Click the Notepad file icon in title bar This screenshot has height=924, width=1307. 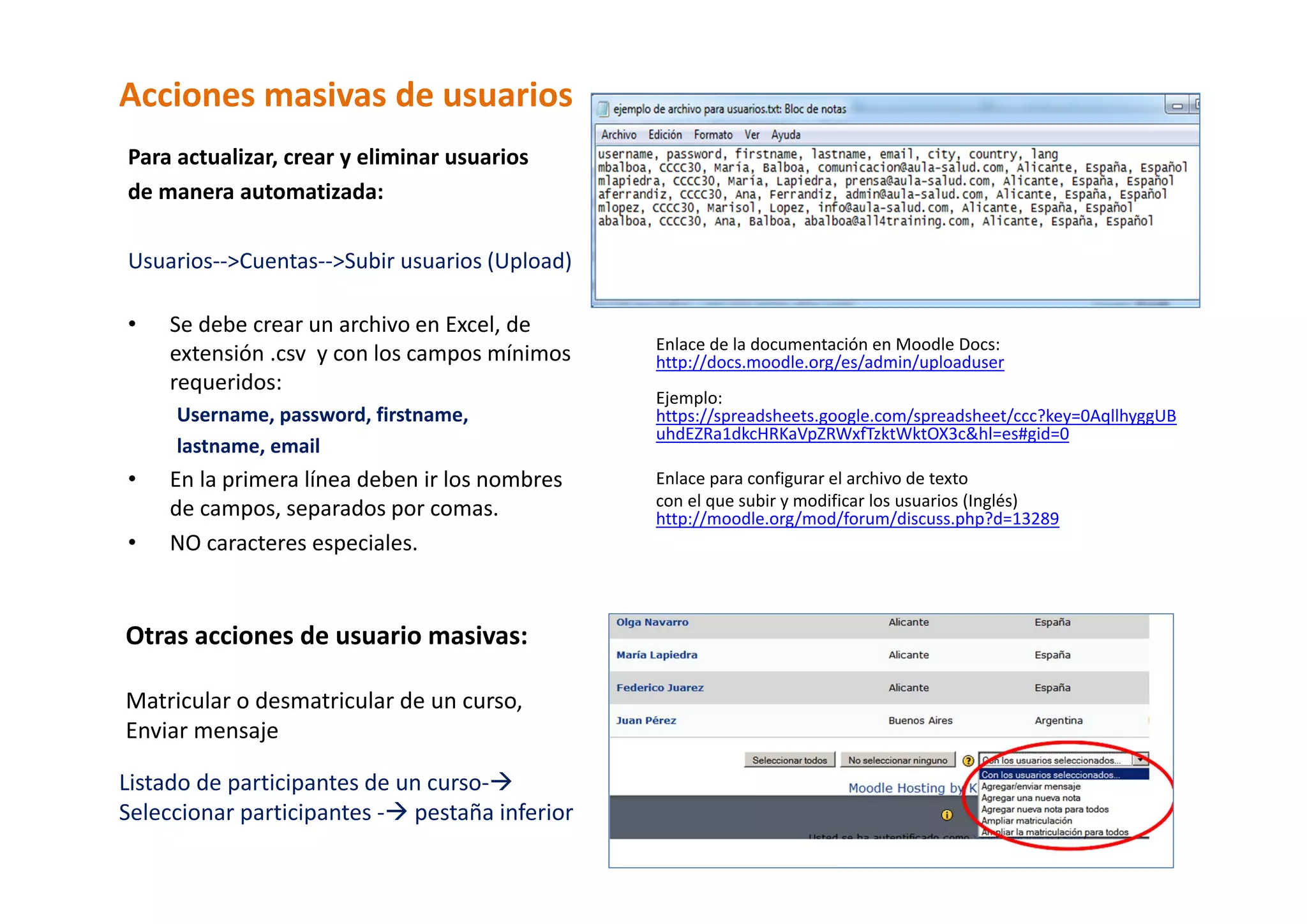click(x=603, y=109)
